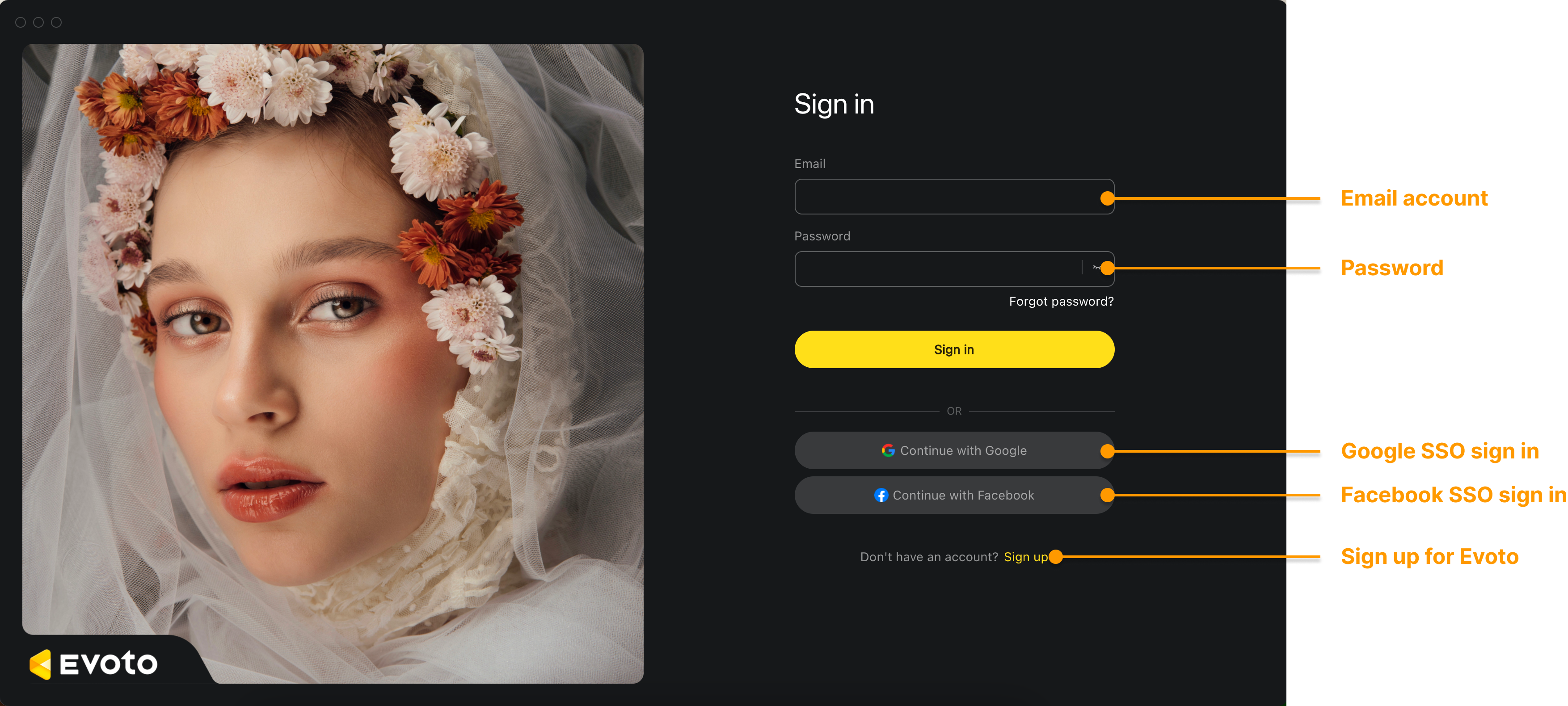Close the window using the first circle button
The width and height of the screenshot is (1568, 706).
coord(21,22)
